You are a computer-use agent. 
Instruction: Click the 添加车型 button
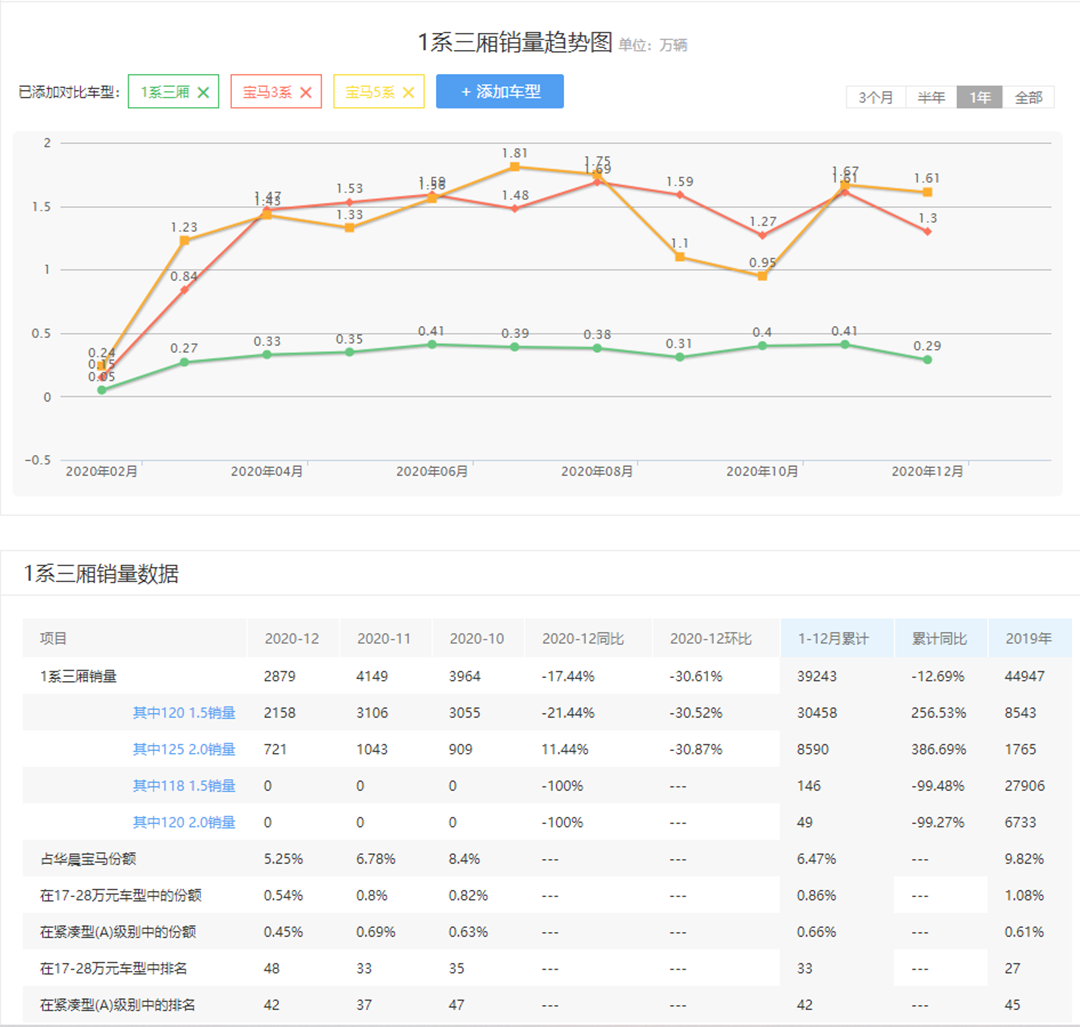pos(500,91)
